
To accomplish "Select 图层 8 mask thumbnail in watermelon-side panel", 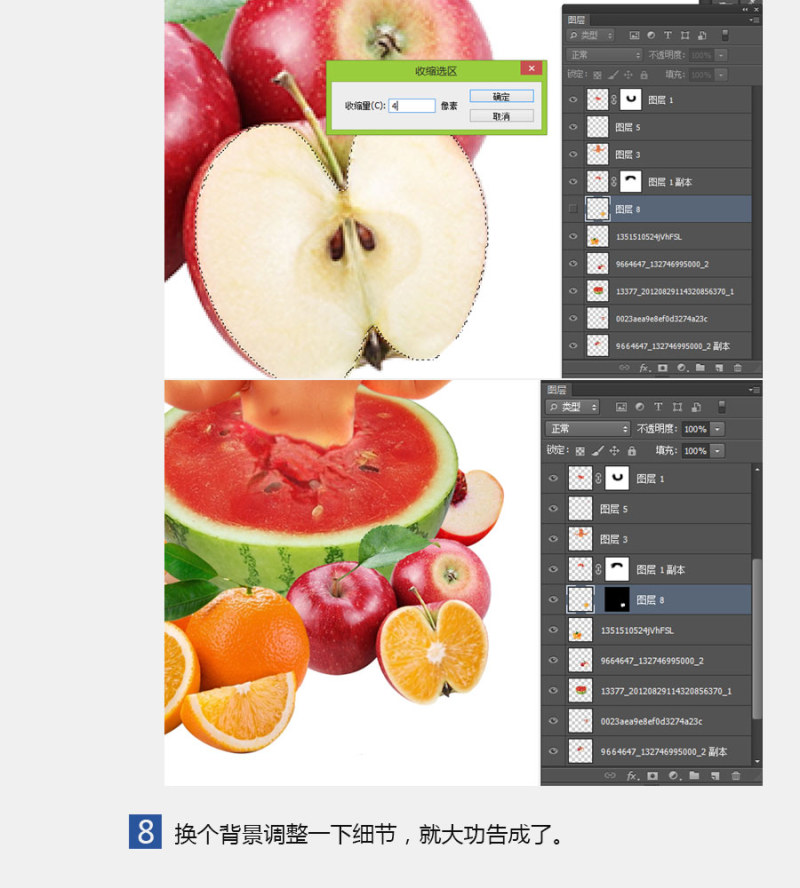I will pyautogui.click(x=617, y=600).
